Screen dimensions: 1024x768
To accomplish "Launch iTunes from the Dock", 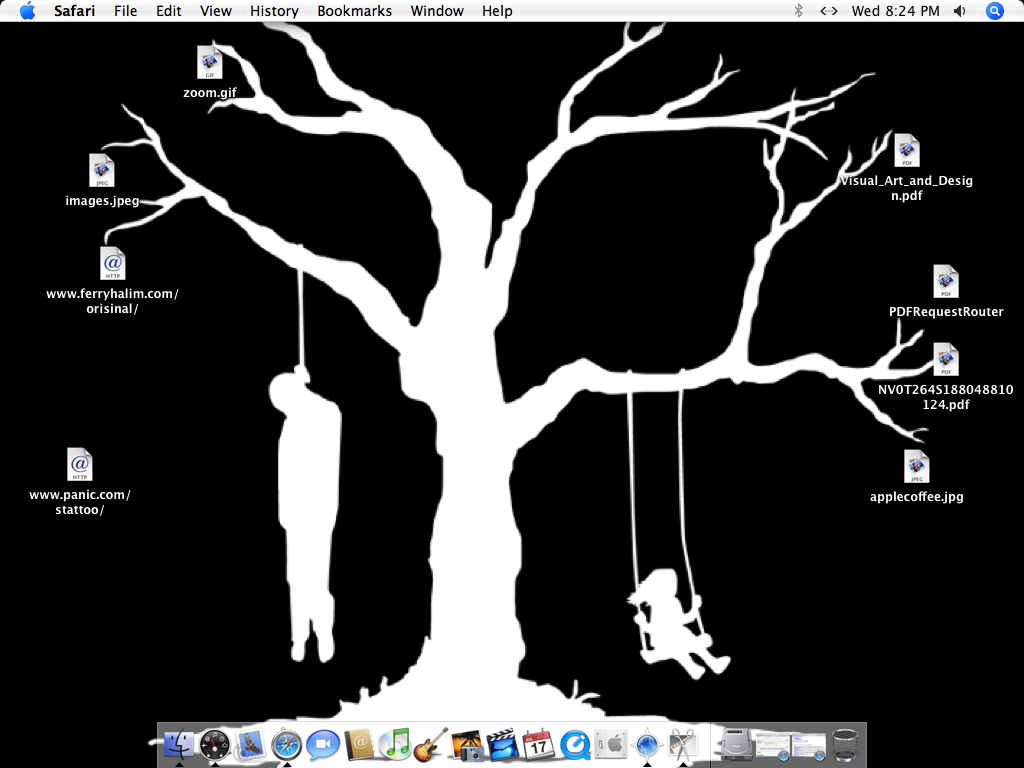I will [396, 745].
